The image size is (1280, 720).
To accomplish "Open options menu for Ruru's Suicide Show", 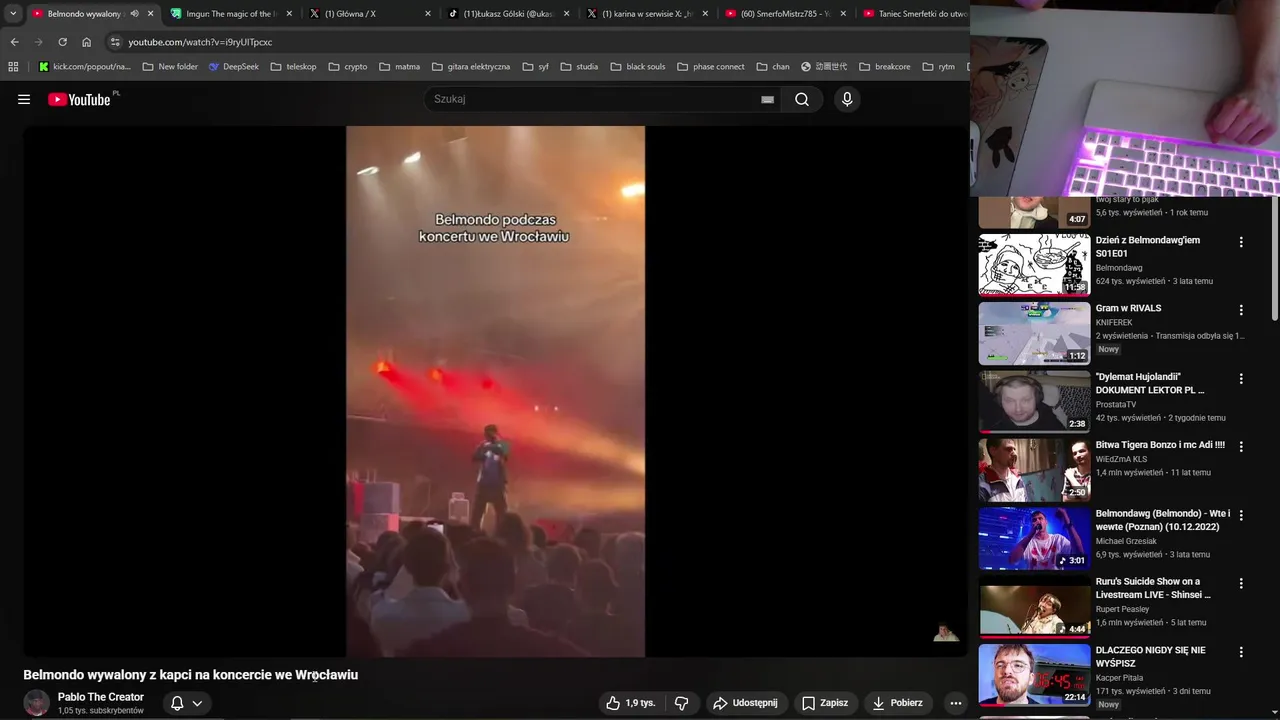I will click(1241, 583).
